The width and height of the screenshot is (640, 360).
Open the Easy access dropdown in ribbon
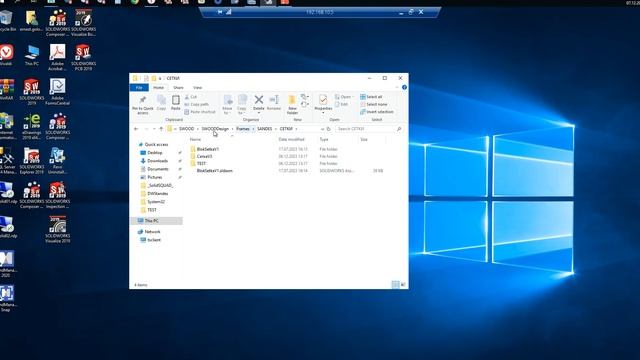click(304, 104)
